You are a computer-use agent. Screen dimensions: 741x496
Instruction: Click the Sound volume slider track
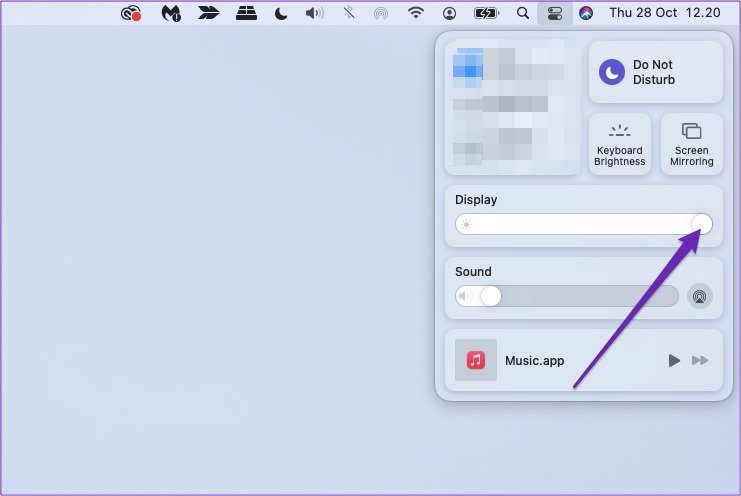point(567,296)
